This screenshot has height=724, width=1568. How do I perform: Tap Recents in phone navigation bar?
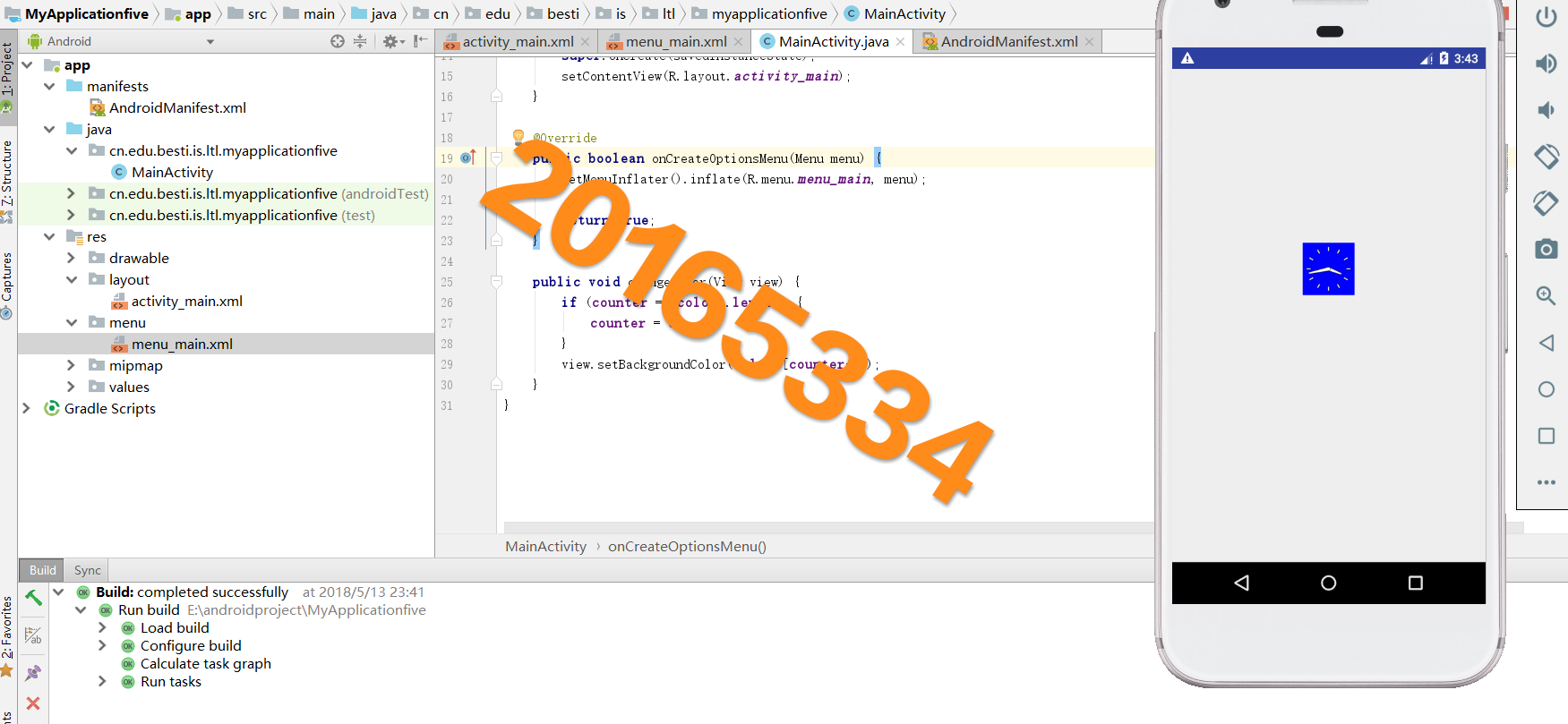[1416, 583]
